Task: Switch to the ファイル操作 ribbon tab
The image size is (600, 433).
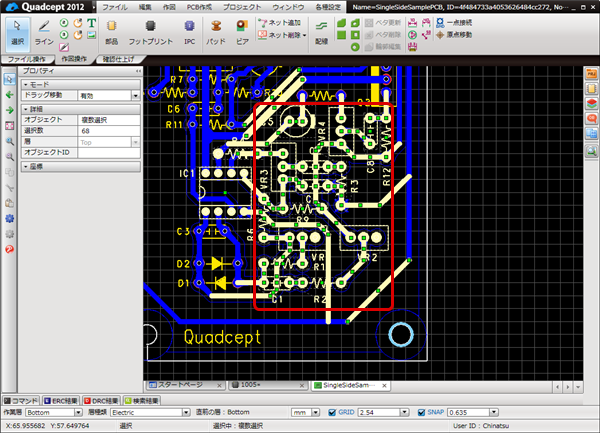Action: pos(26,59)
